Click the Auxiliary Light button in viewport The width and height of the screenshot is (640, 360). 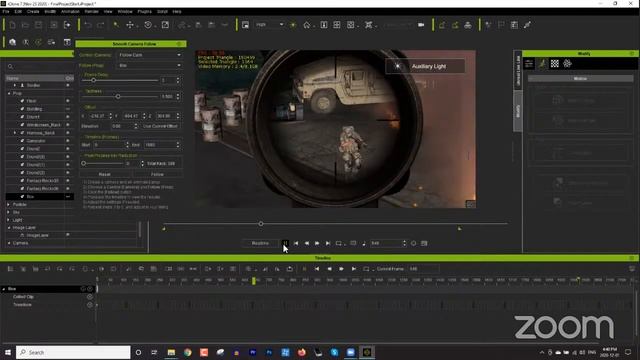pos(425,66)
